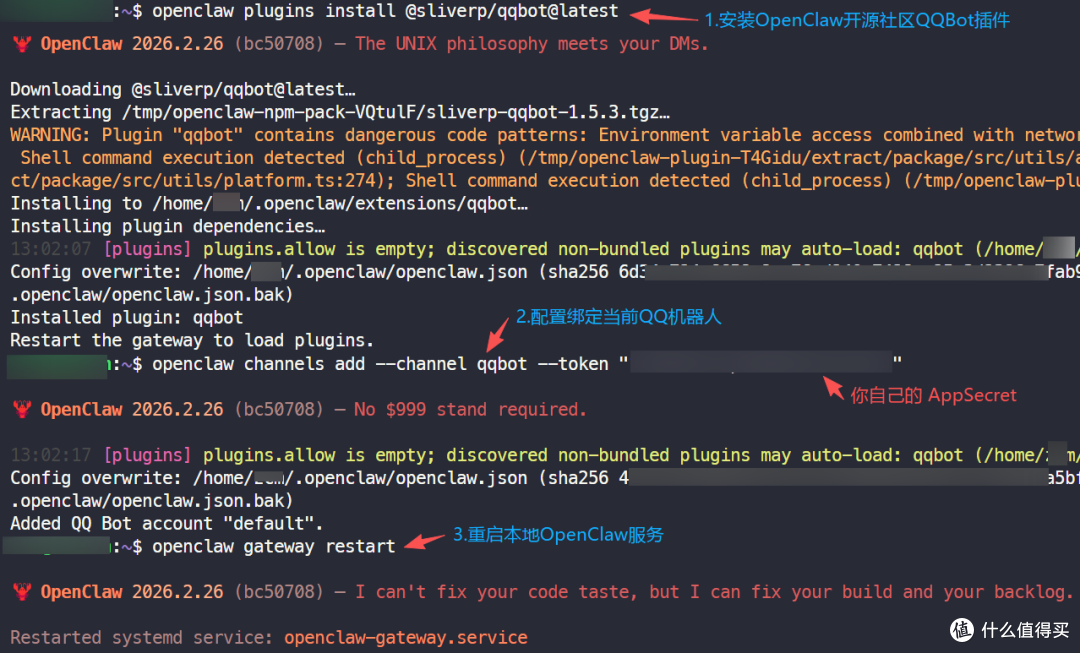Click the orange "WARNING:" label
Image resolution: width=1080 pixels, height=653 pixels.
tap(50, 135)
